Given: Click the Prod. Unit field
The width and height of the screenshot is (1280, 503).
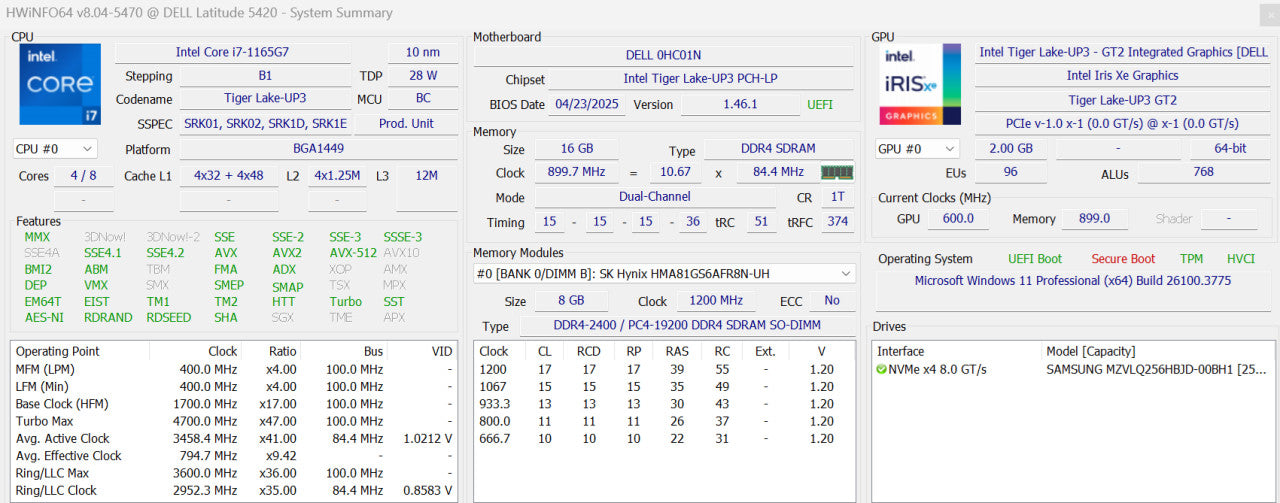Looking at the screenshot, I should [x=407, y=123].
